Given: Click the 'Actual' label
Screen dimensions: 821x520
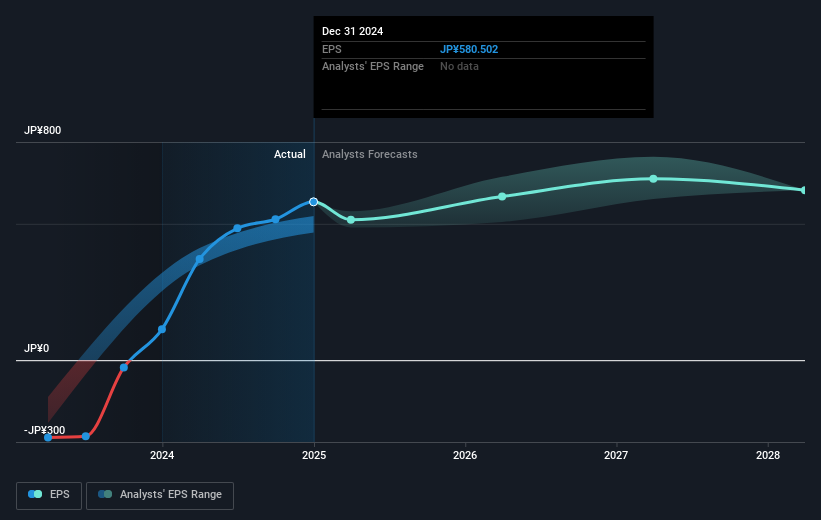Looking at the screenshot, I should (290, 154).
